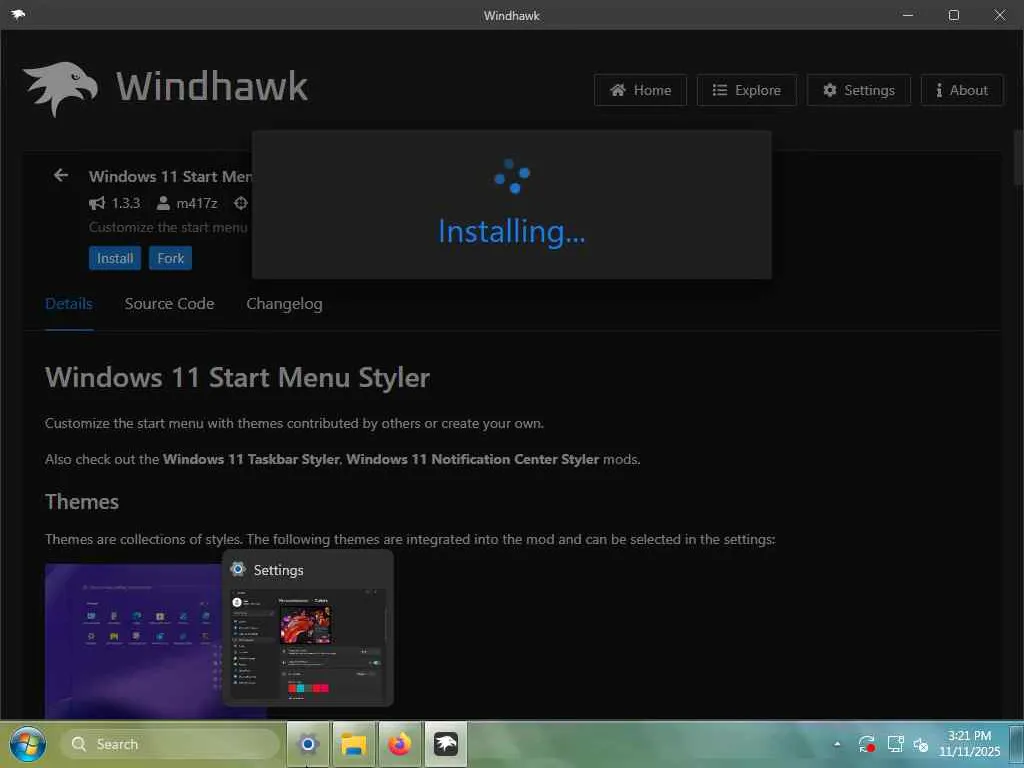Click the taskbar clock showing 3:21 PM
Screen dimensions: 1024x768
(x=970, y=744)
